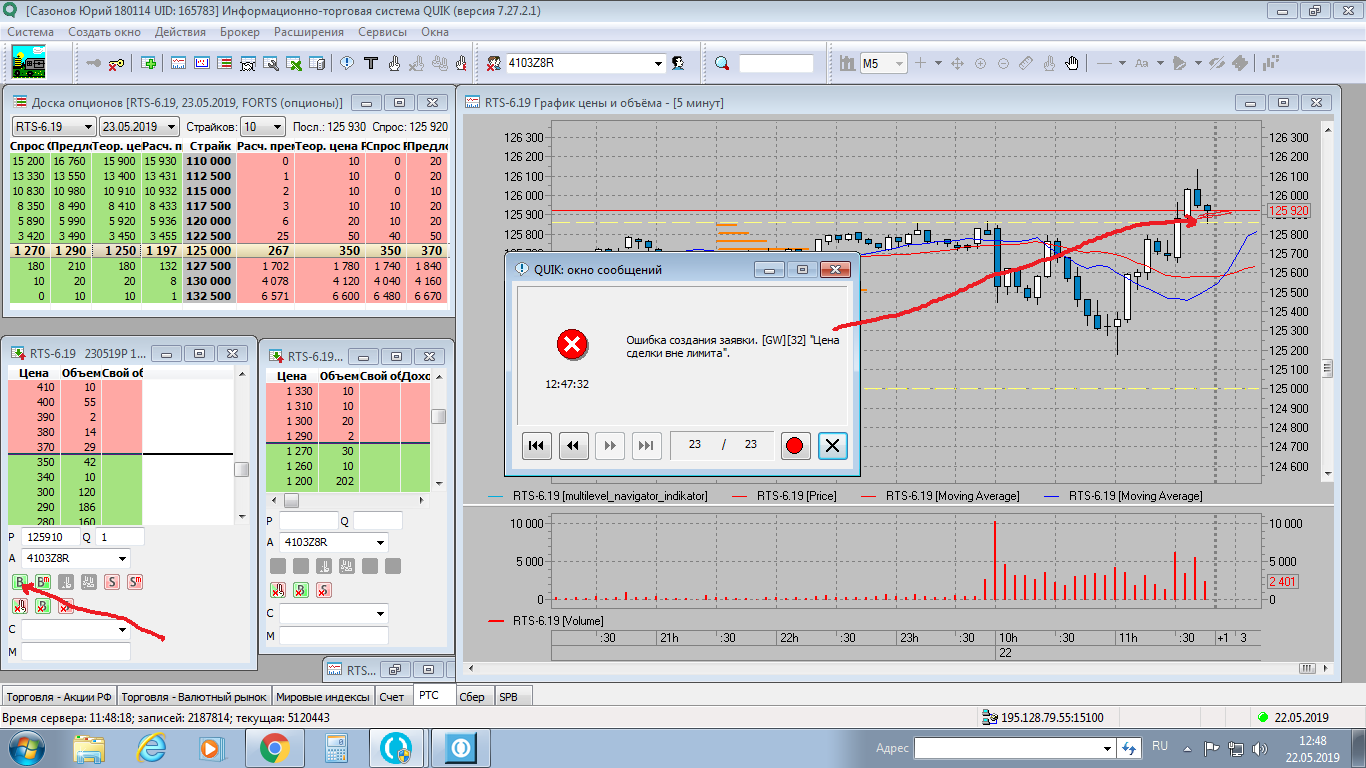The image size is (1366, 768).
Task: Open the Сервисы menu
Action: pos(382,32)
